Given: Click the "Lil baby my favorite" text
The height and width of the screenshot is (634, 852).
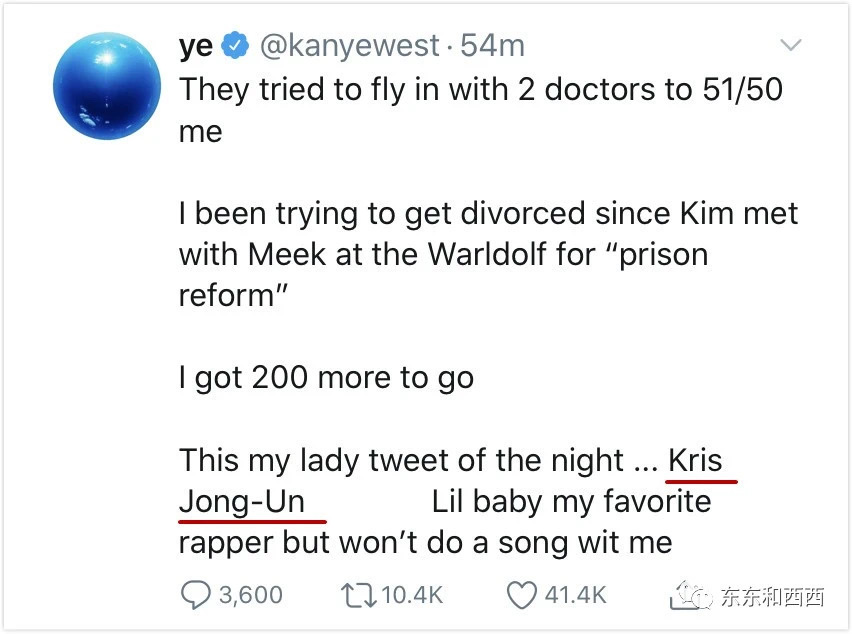Looking at the screenshot, I should pos(571,501).
